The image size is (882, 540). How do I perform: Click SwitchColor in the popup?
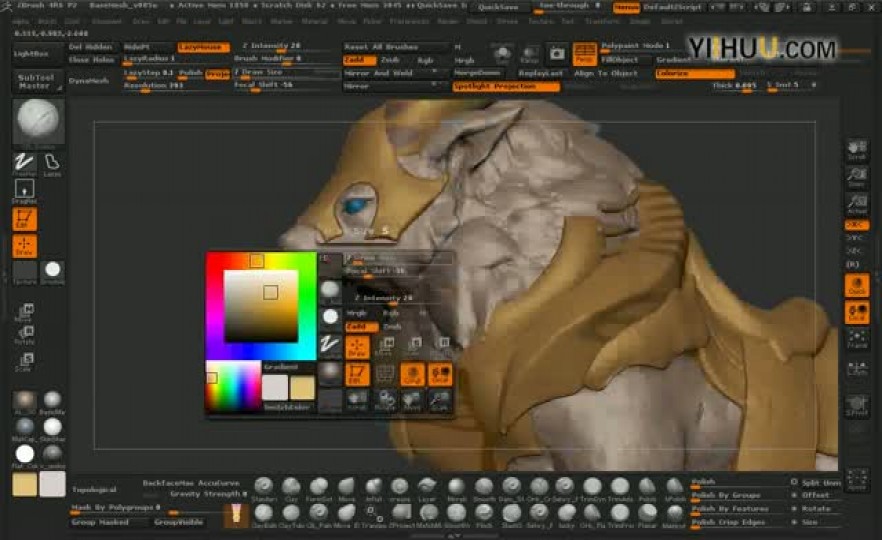click(287, 407)
